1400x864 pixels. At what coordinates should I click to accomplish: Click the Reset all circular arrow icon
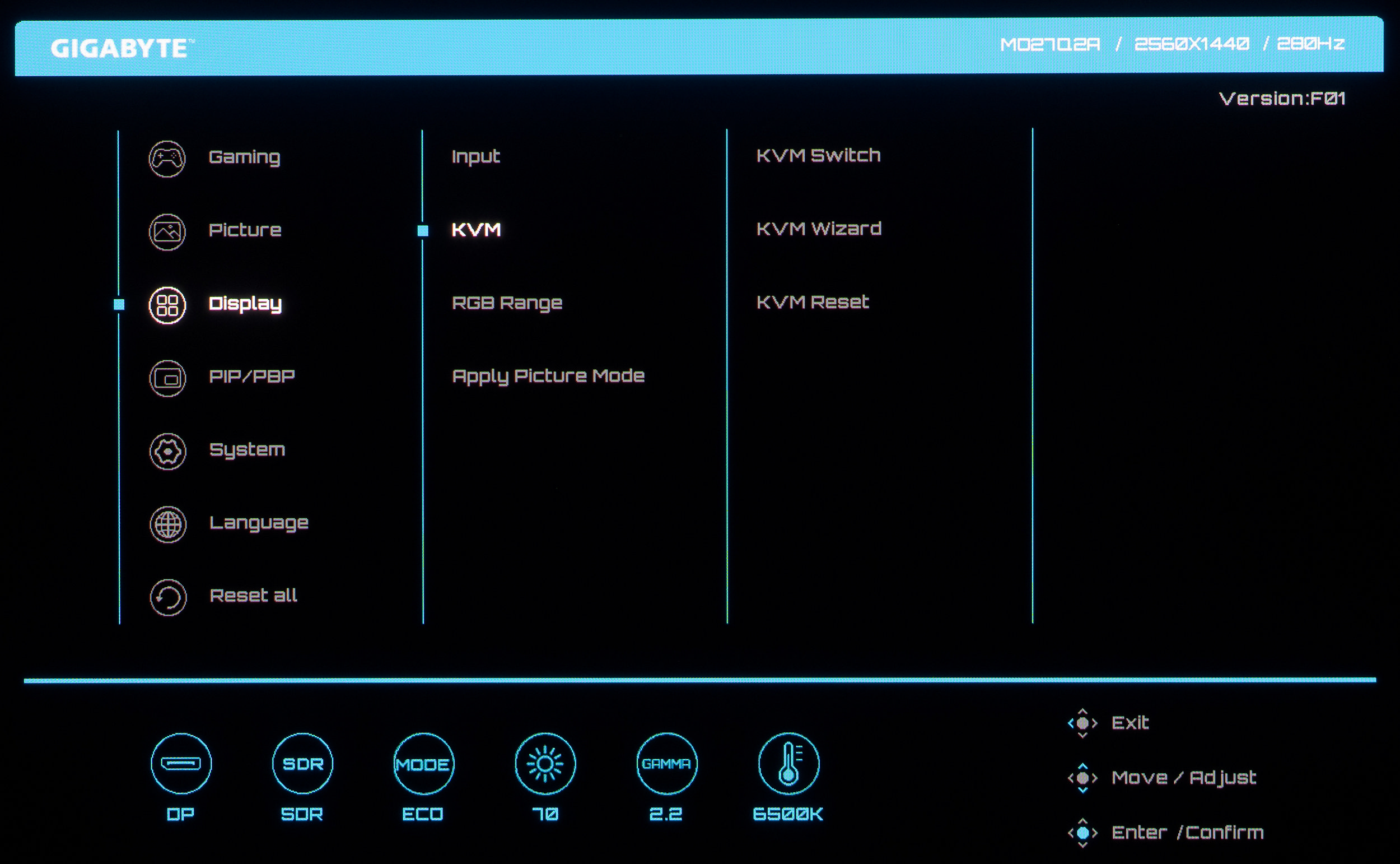tap(168, 597)
